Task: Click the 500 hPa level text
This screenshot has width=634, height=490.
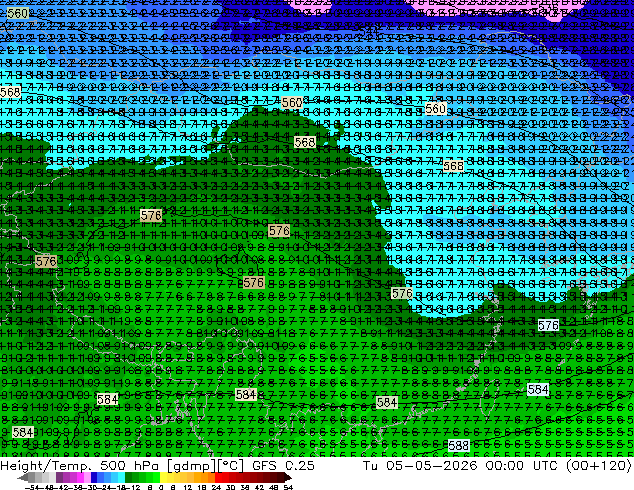Action: (x=131, y=465)
